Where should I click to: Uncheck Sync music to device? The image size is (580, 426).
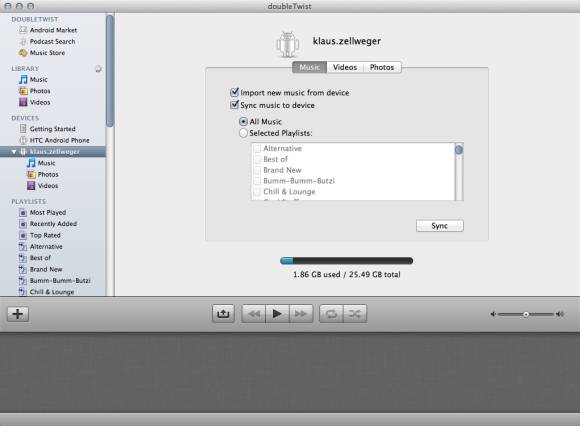click(x=234, y=105)
